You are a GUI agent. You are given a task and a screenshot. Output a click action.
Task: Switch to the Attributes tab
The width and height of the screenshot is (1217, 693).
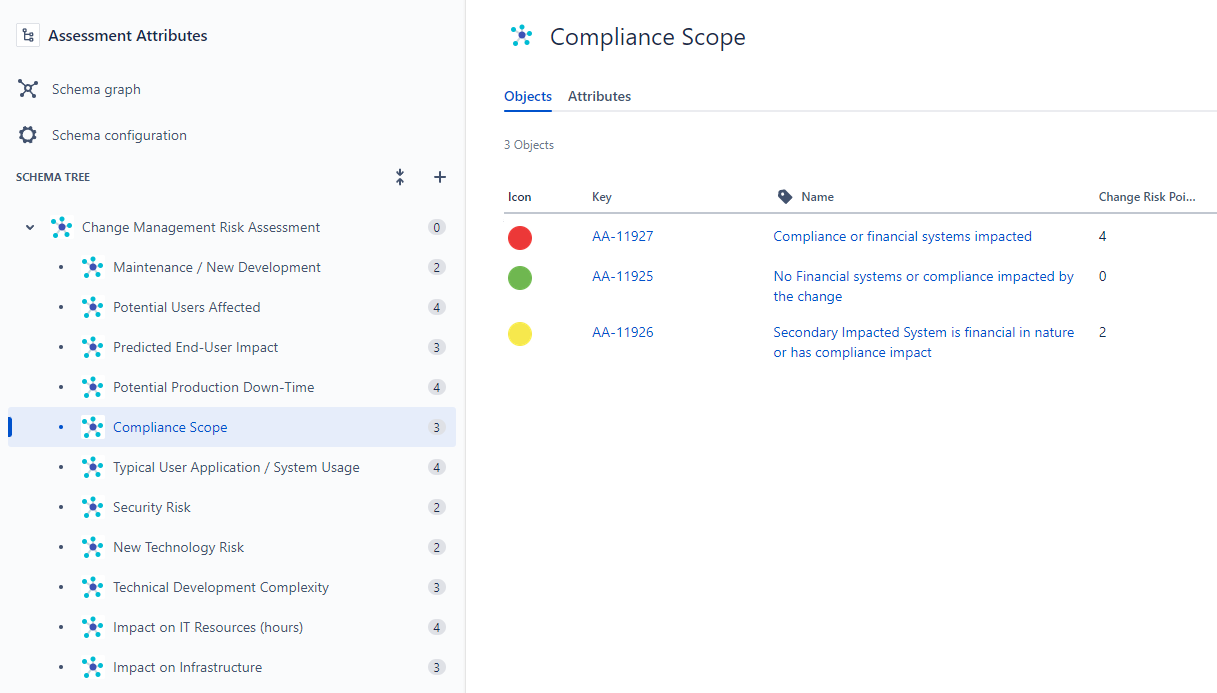pyautogui.click(x=599, y=96)
